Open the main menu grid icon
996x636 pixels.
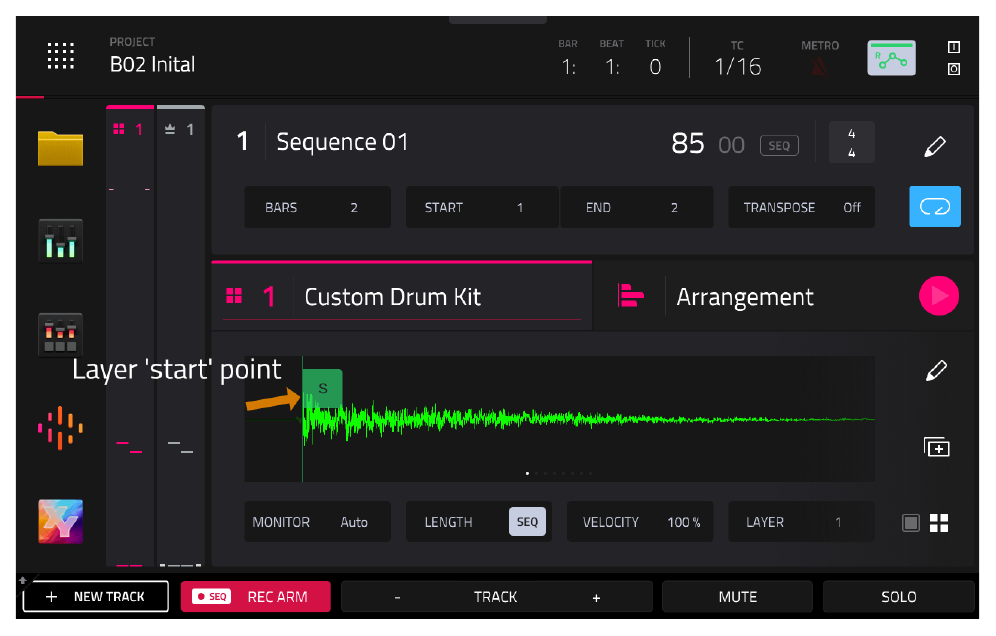tap(61, 56)
